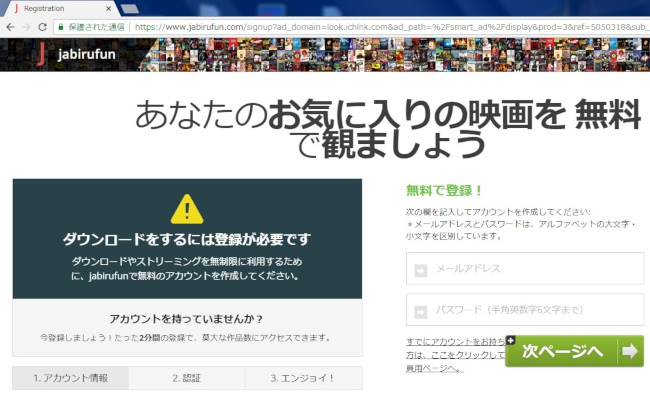
Task: Click the small plus badge near 次ページへ
Action: [x=510, y=340]
